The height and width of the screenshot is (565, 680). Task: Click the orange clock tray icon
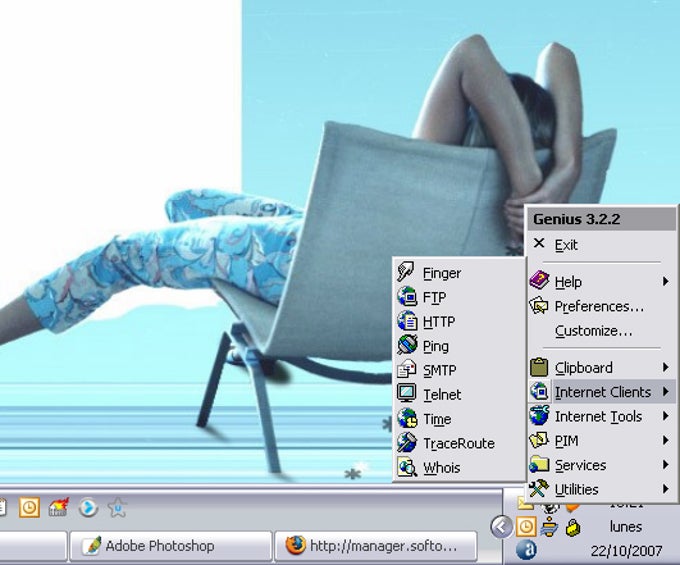(526, 527)
